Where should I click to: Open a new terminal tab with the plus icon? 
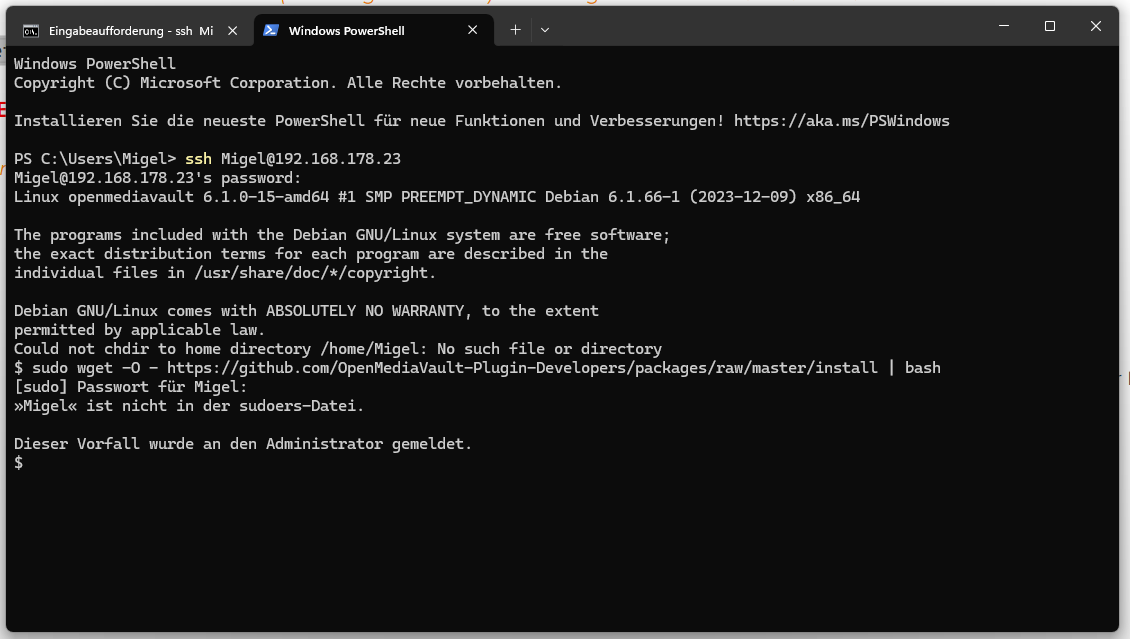tap(515, 30)
